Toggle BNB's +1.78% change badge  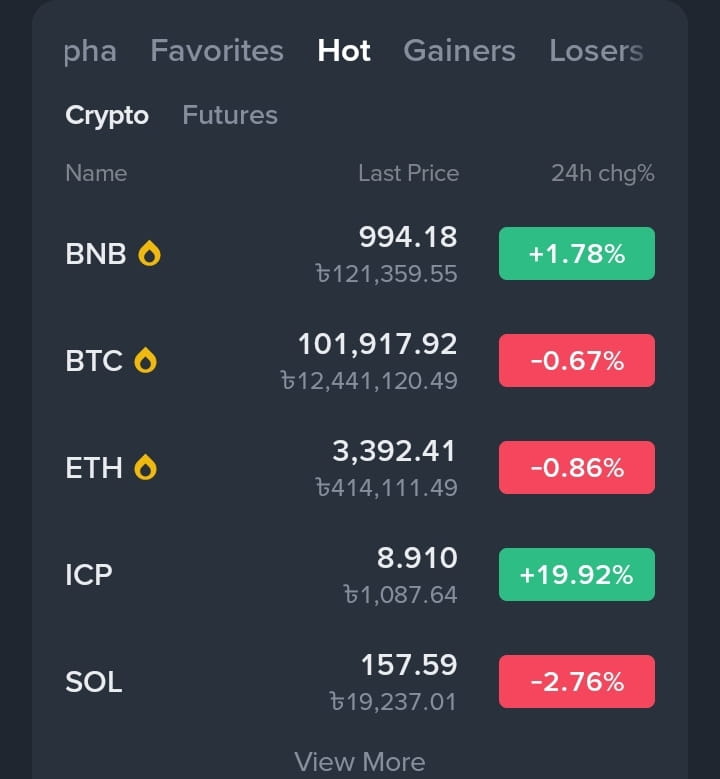[x=577, y=253]
